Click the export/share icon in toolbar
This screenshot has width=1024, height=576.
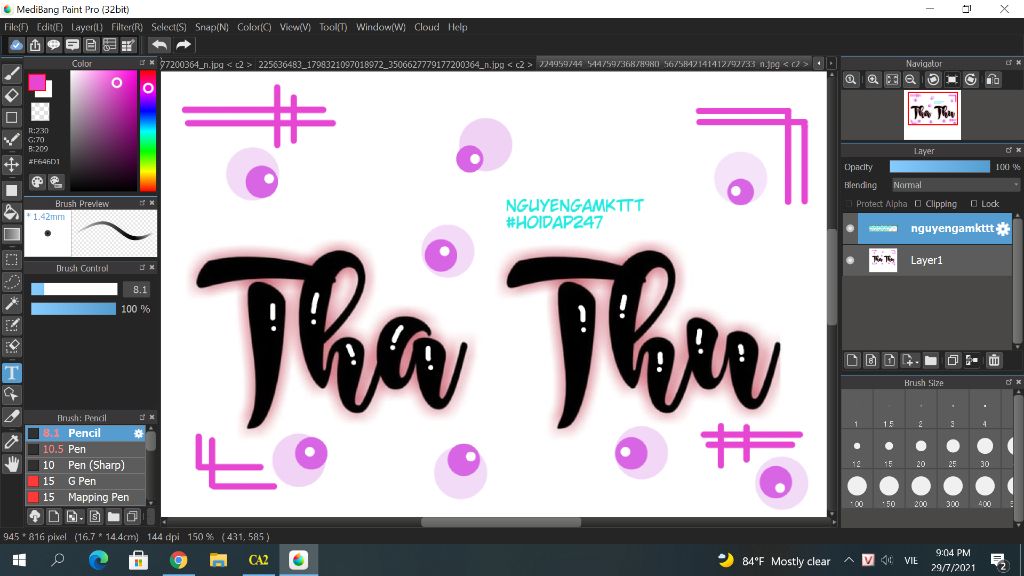[35, 44]
